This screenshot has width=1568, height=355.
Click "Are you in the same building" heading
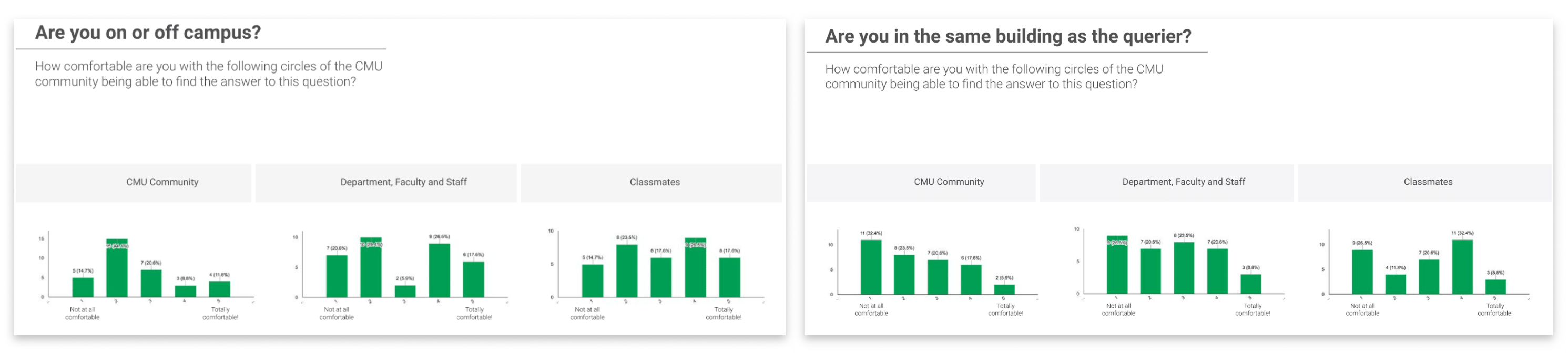coord(1007,36)
